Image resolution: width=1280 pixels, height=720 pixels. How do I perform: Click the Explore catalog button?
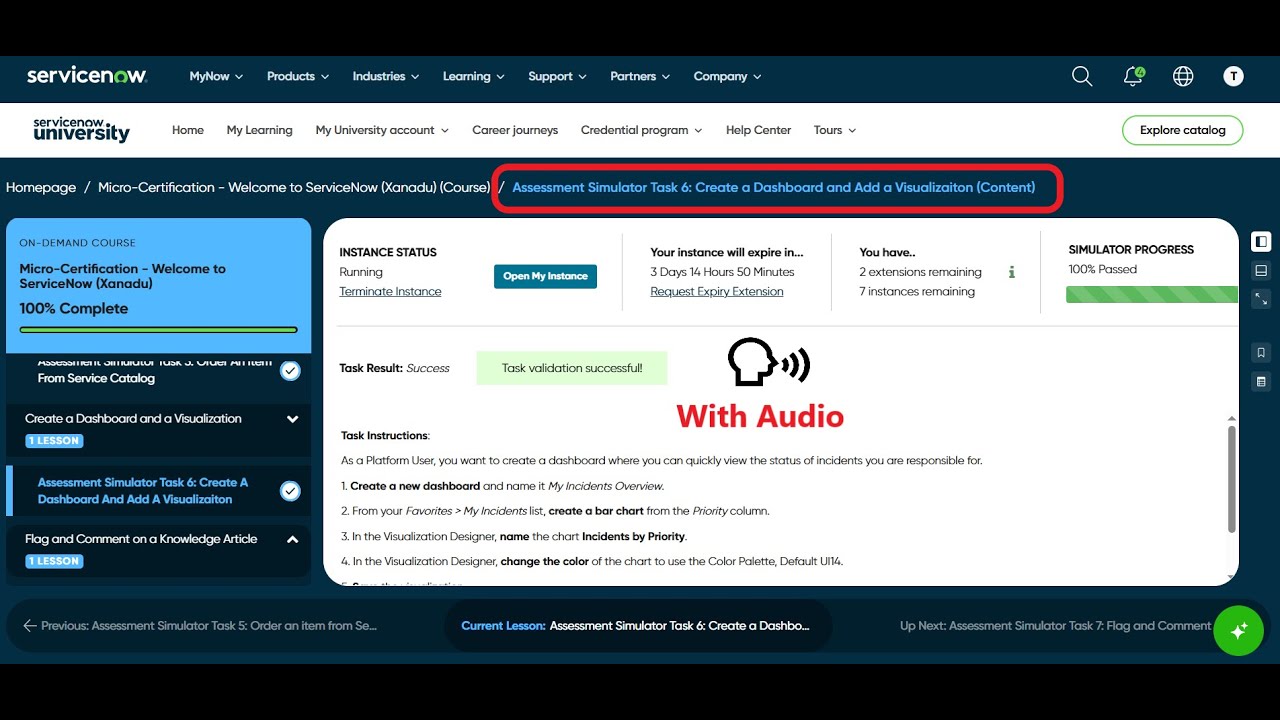[1183, 130]
